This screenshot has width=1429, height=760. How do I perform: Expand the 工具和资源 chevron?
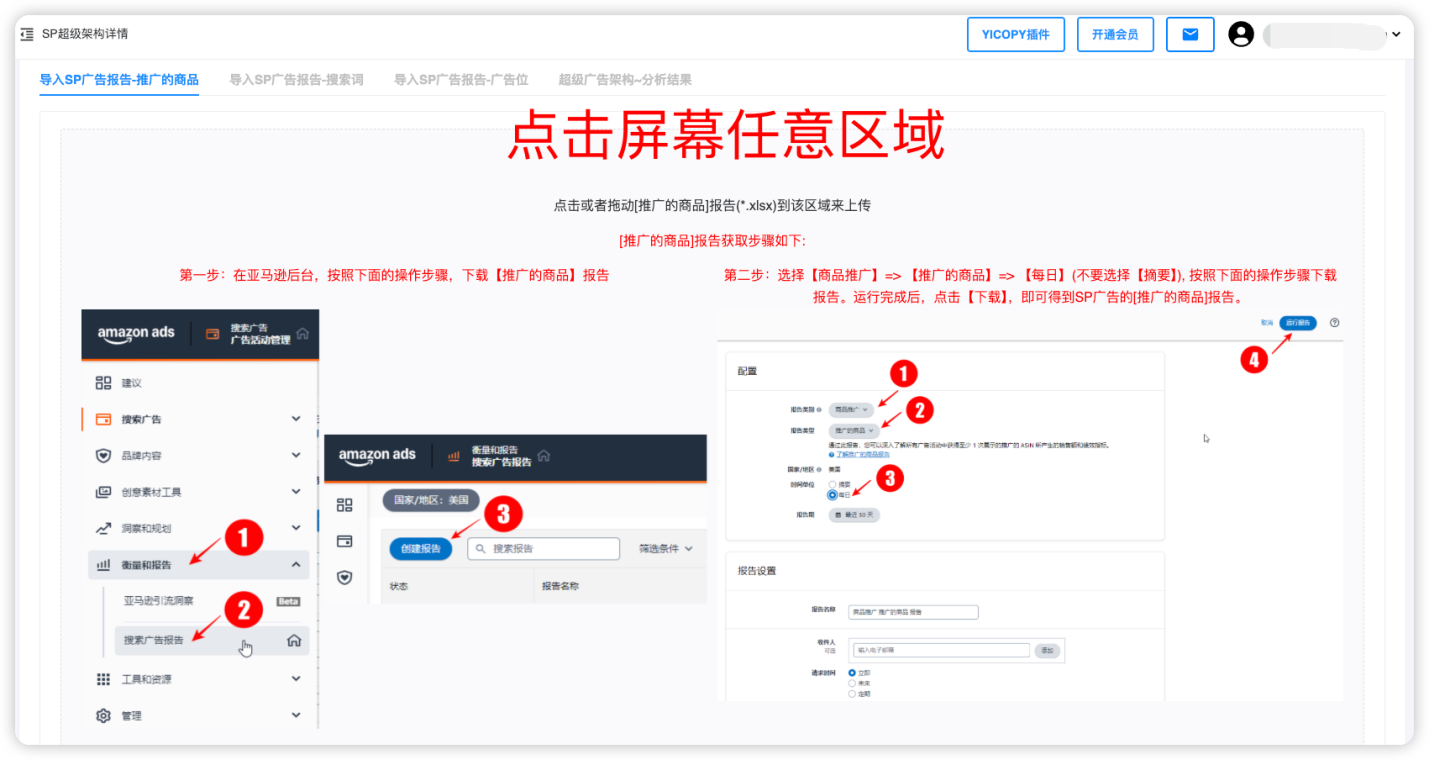[296, 679]
